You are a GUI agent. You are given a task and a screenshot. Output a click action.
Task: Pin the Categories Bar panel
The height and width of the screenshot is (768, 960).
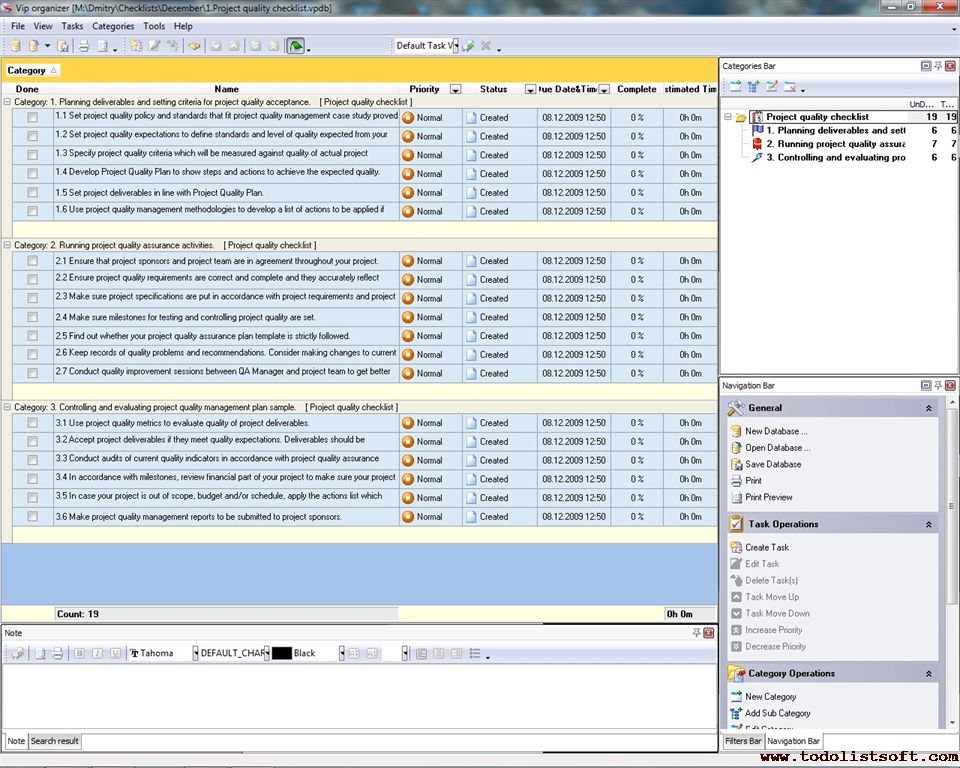click(938, 66)
